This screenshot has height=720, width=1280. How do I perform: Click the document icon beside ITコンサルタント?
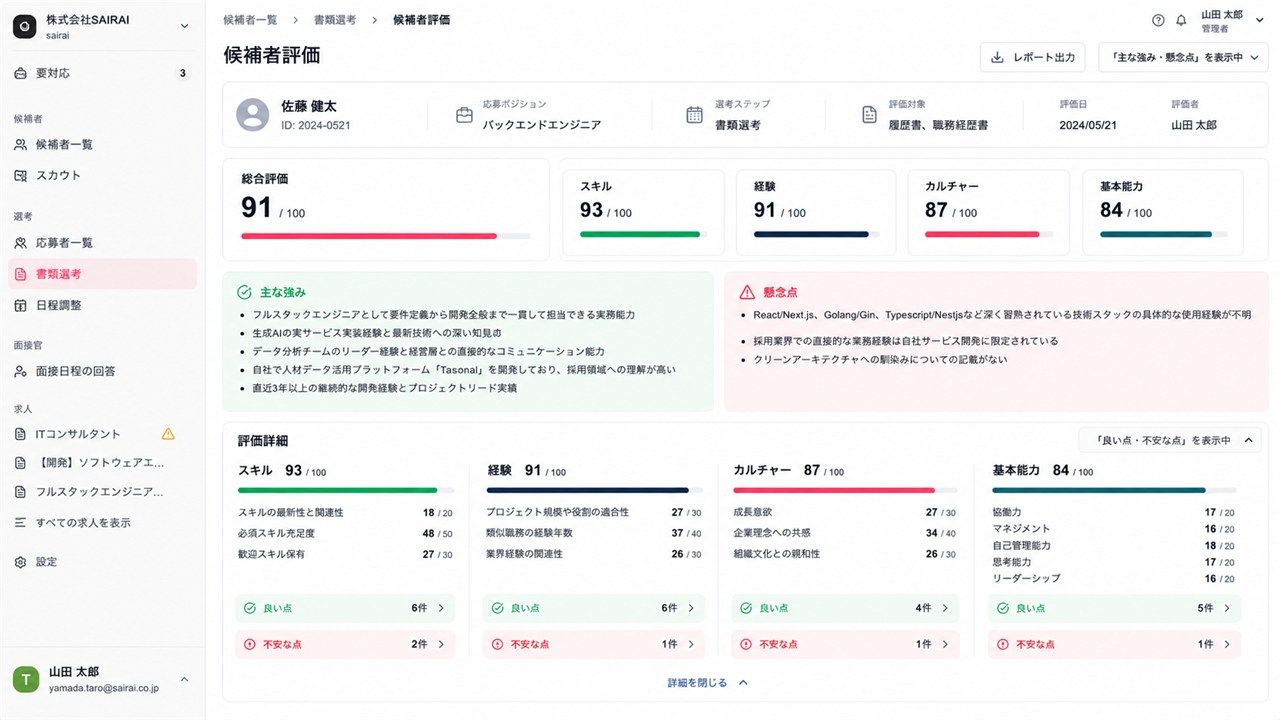pyautogui.click(x=21, y=434)
